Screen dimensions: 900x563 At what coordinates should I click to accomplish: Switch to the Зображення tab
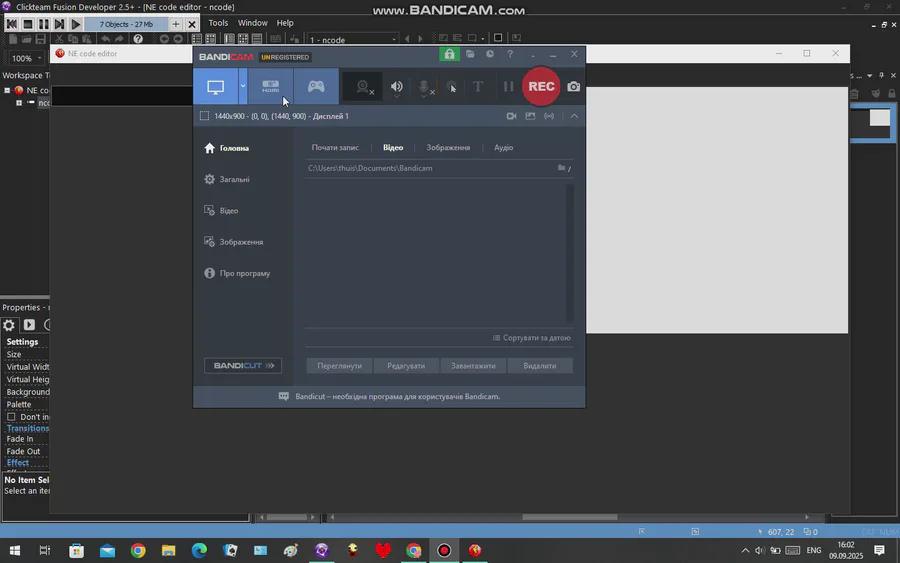pyautogui.click(x=448, y=147)
